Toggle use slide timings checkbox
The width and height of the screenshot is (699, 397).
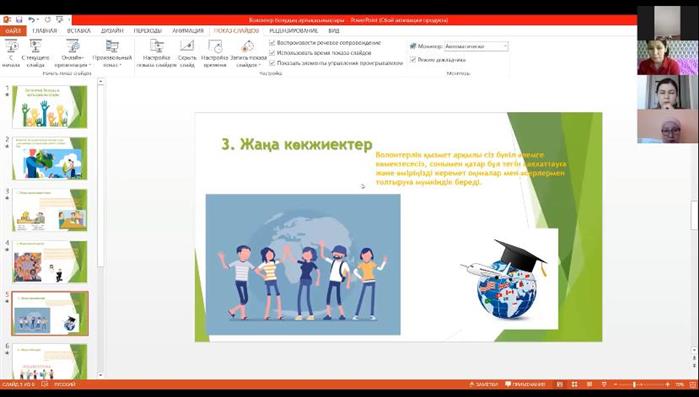(x=272, y=53)
